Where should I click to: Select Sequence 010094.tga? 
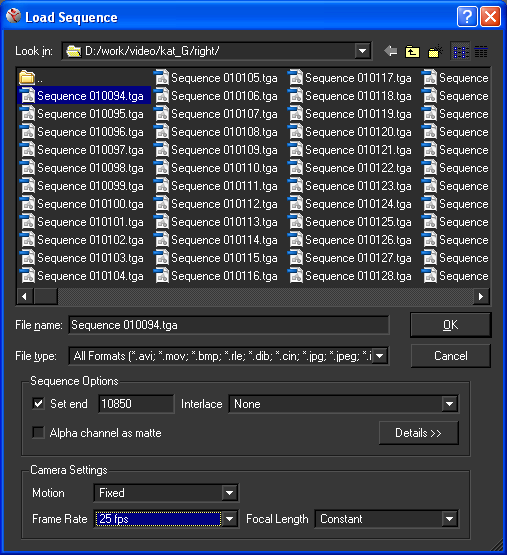pos(84,96)
